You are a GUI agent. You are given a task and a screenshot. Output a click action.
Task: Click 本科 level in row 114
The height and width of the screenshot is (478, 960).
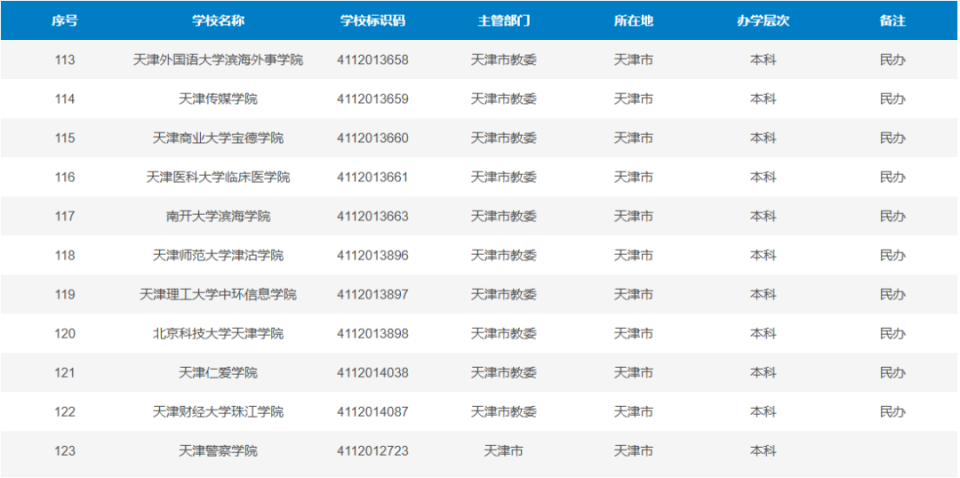coord(763,99)
